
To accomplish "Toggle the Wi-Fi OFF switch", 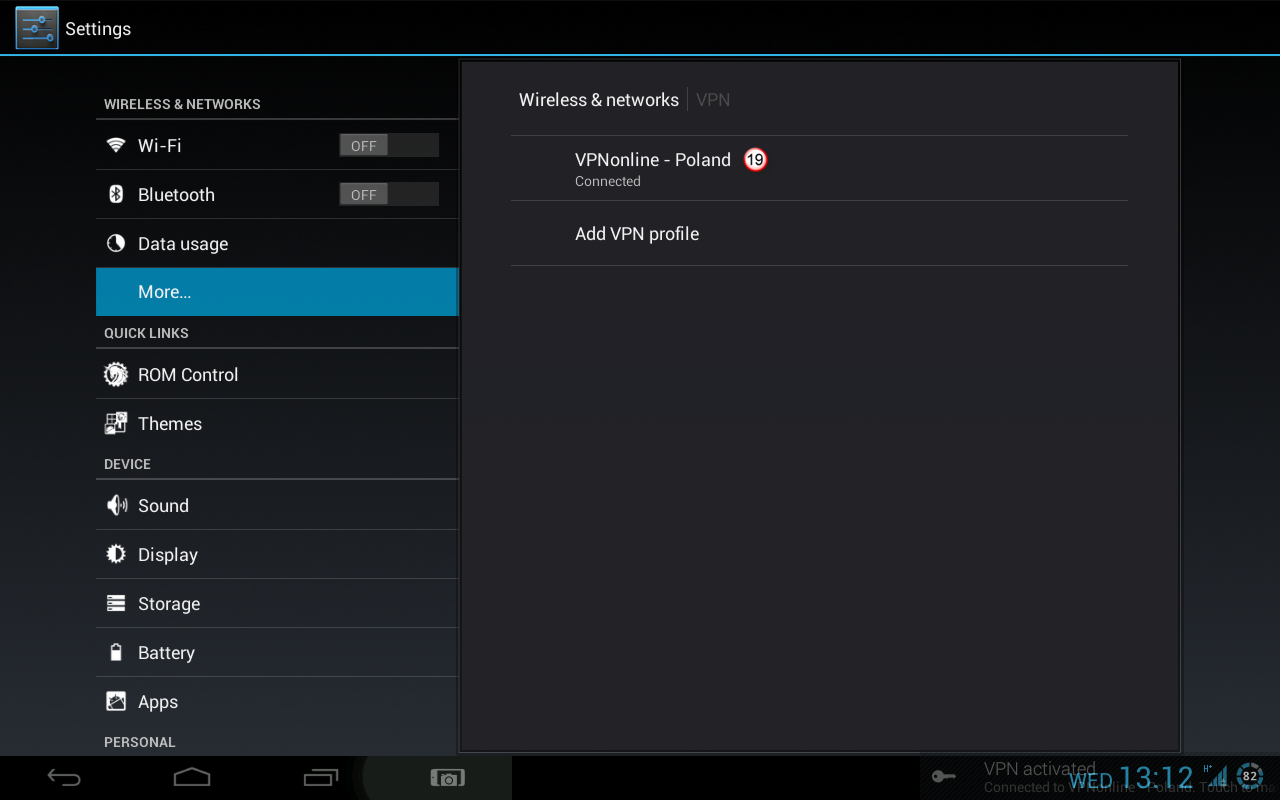I will click(389, 145).
